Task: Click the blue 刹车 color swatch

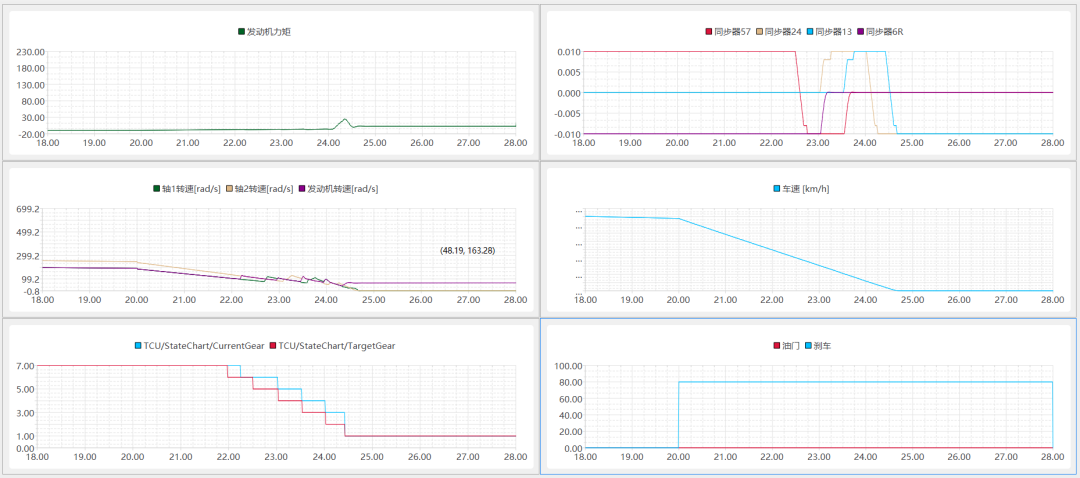Action: pos(809,346)
